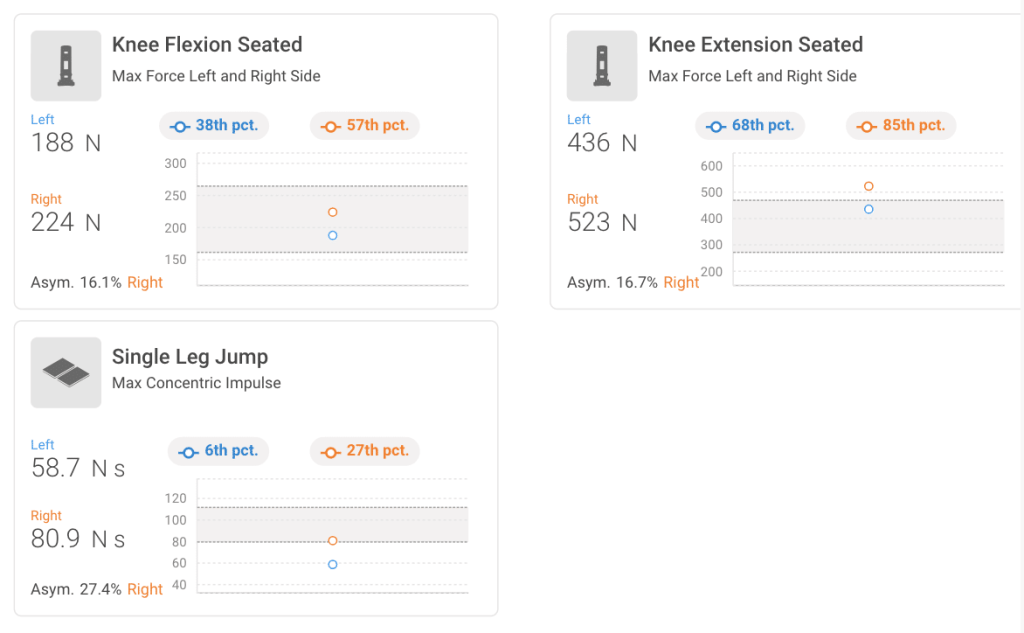Select the dynamometer icon on Knee Flexion Seated card
The image size is (1024, 633).
(65, 66)
